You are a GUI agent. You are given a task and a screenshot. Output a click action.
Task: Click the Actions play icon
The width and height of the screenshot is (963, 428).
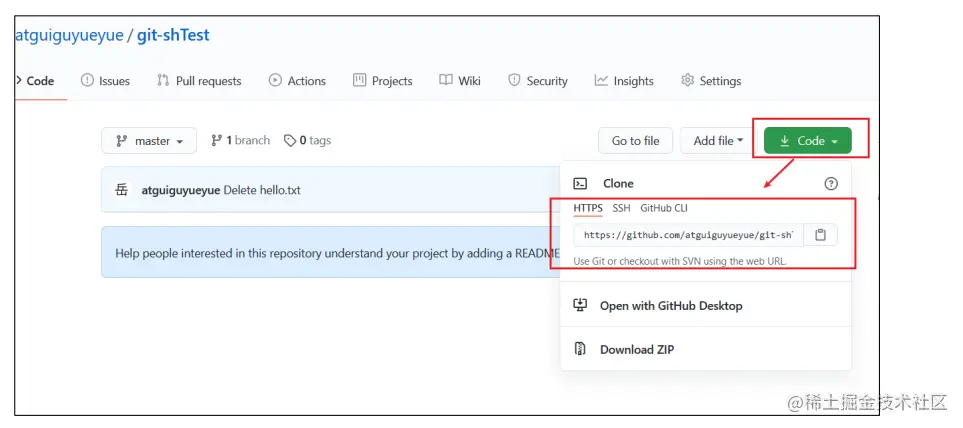pyautogui.click(x=275, y=80)
